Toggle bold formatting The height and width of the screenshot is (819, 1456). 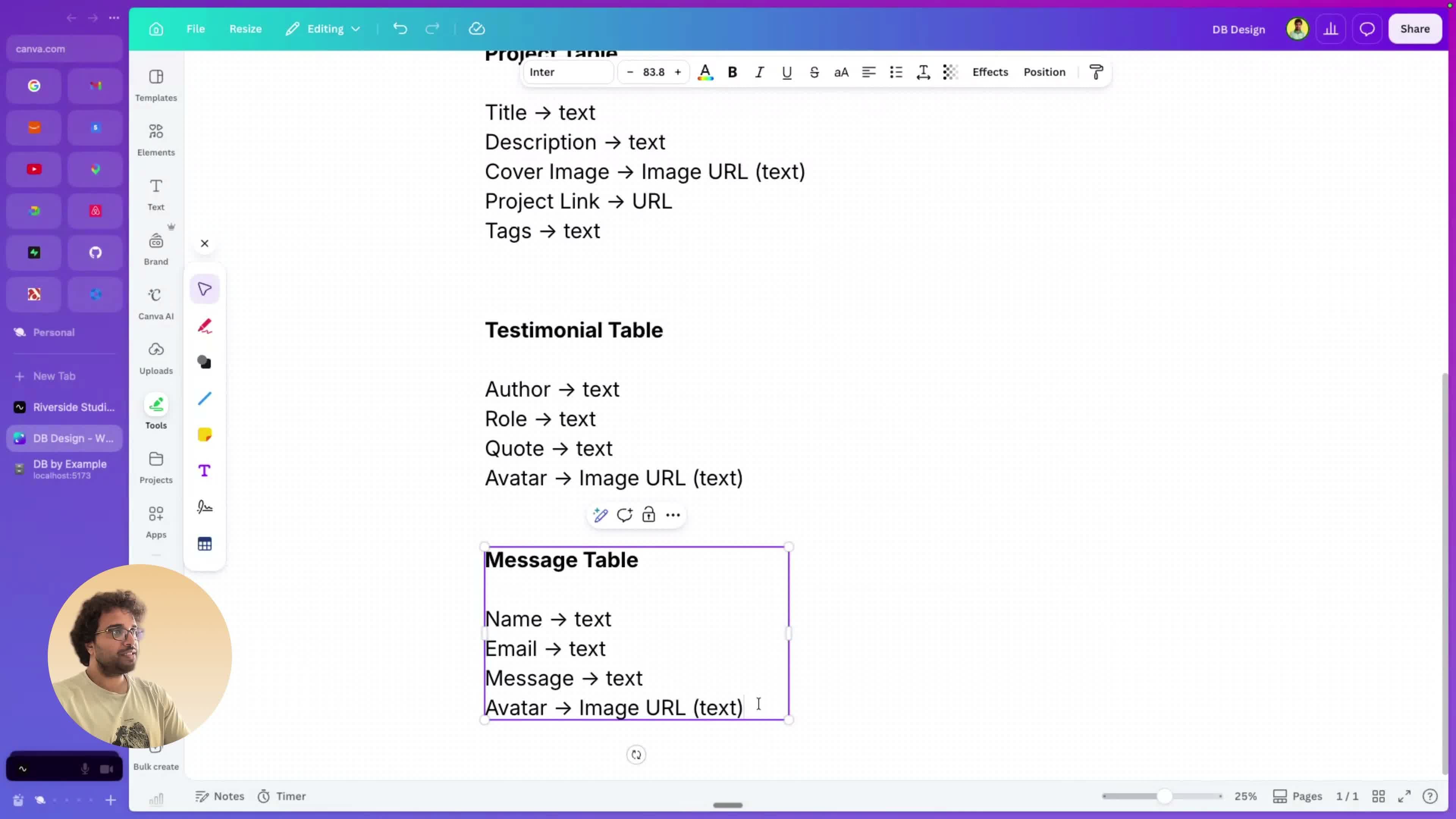(733, 72)
